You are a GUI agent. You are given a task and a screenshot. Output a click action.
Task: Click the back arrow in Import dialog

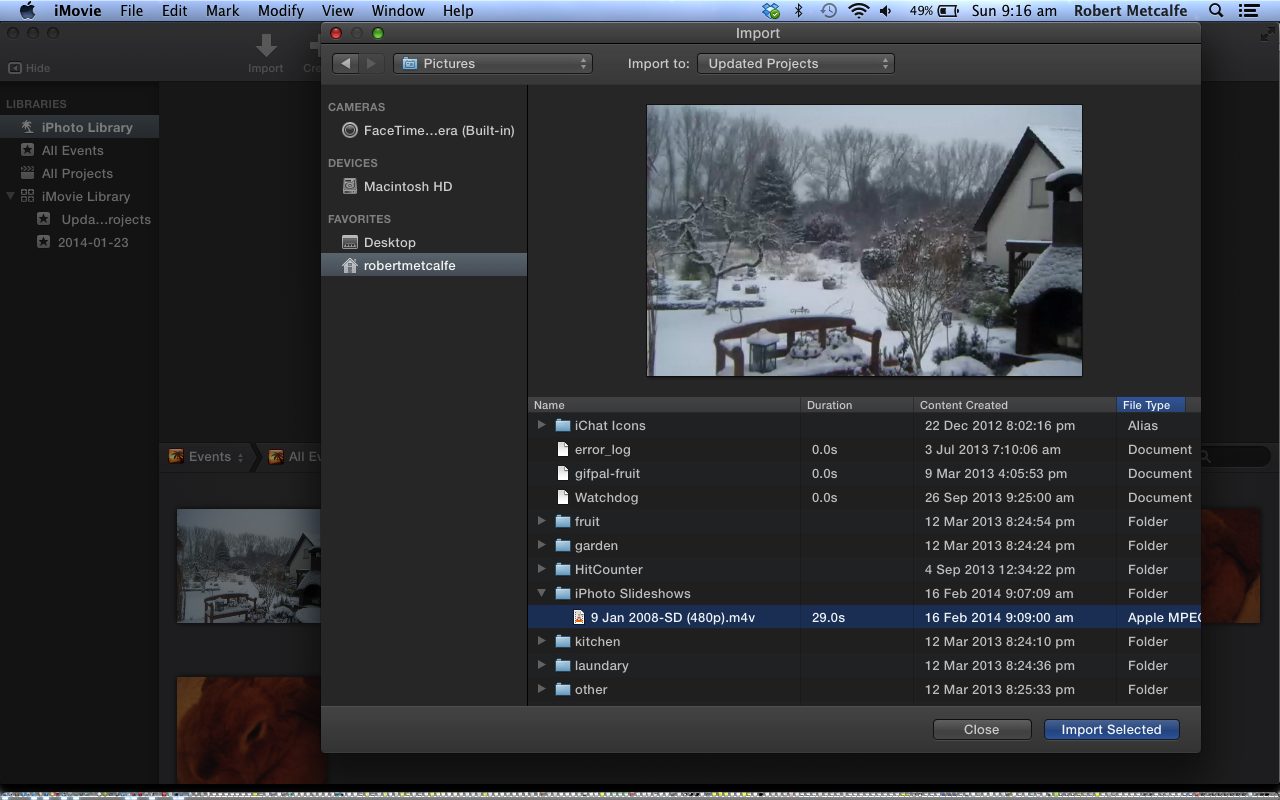pos(345,63)
